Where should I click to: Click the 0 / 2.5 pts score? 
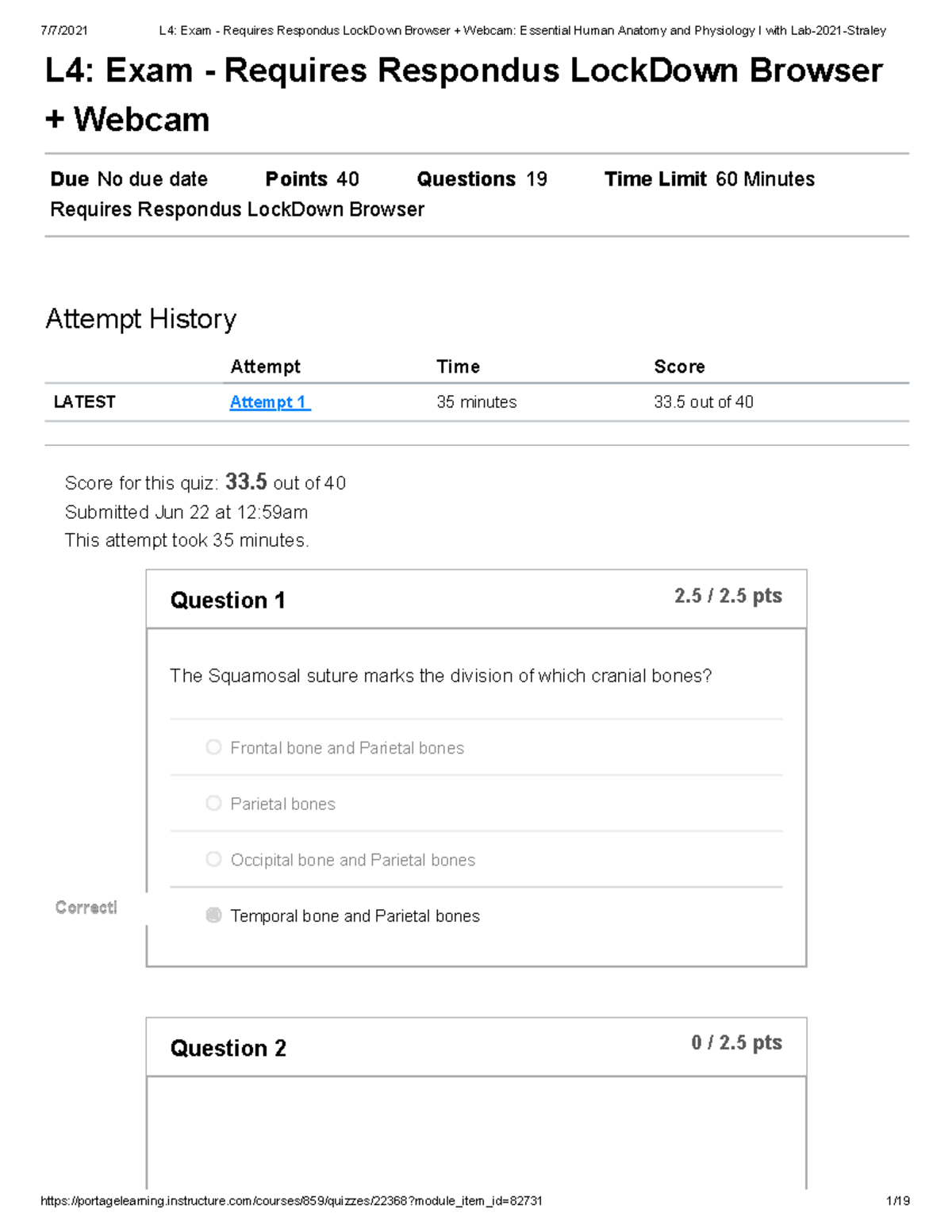(735, 1043)
